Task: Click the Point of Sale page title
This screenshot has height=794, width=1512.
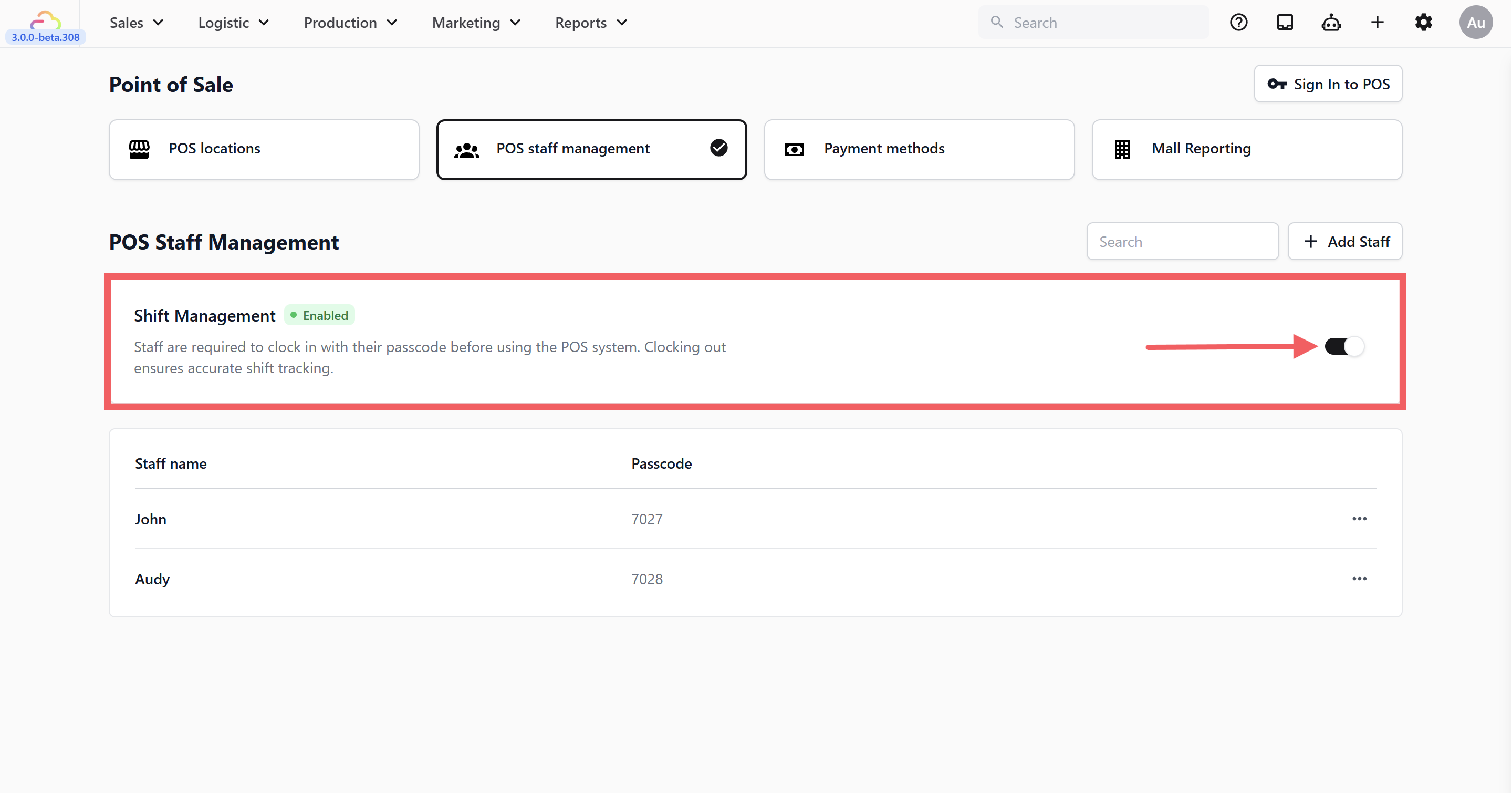Action: point(171,84)
